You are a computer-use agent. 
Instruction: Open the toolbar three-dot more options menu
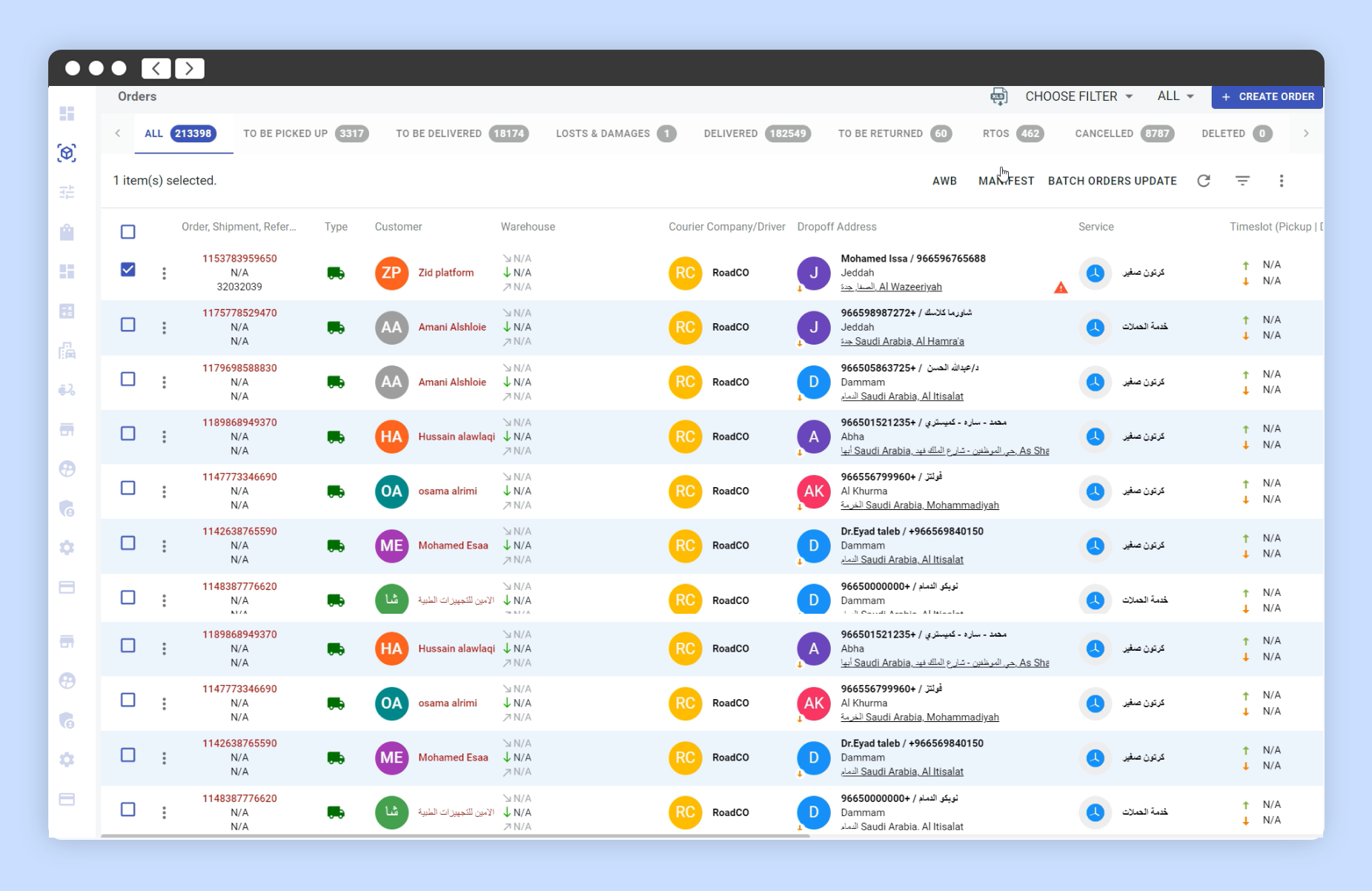tap(1281, 181)
